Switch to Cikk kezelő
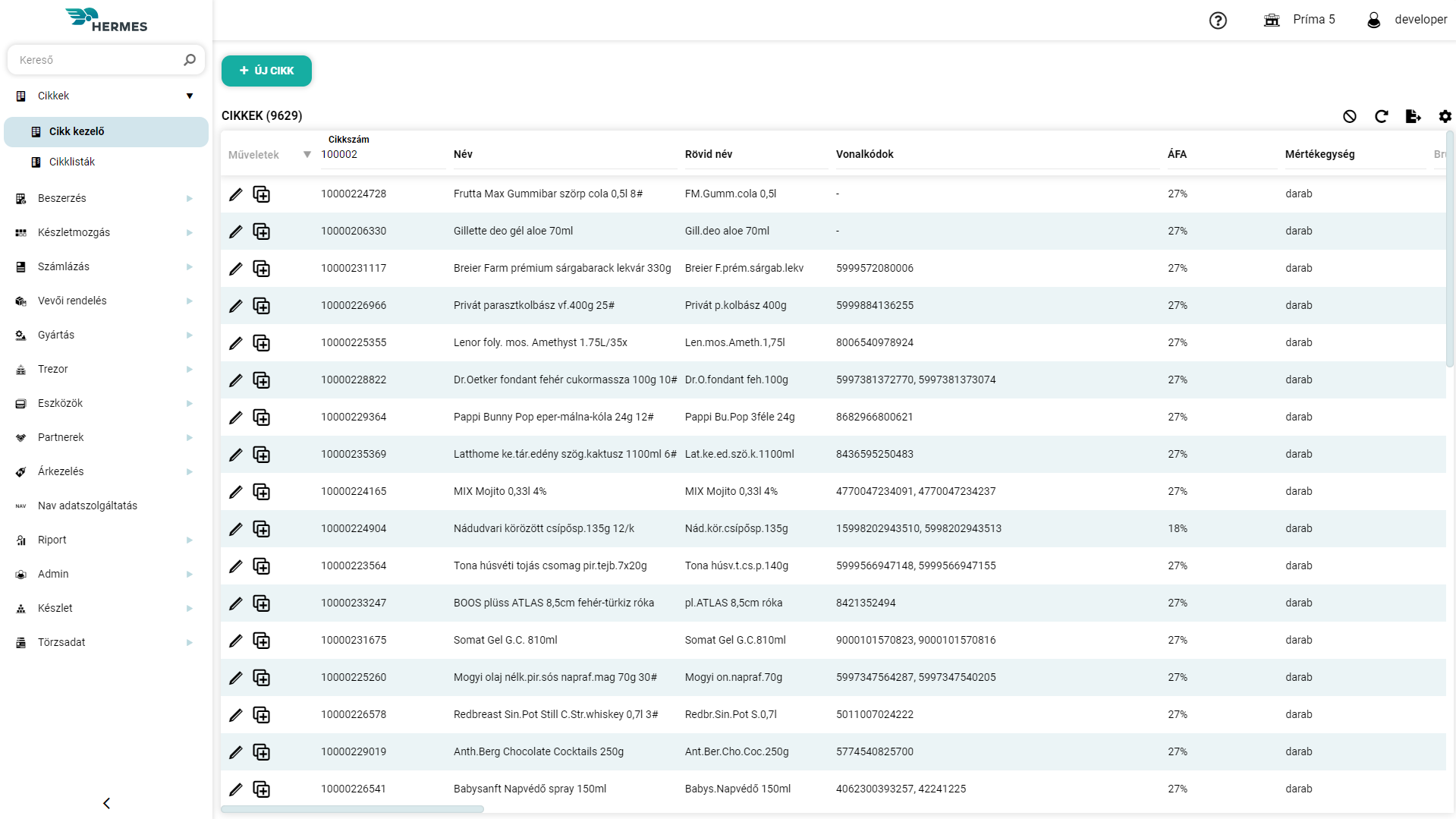 tap(77, 131)
